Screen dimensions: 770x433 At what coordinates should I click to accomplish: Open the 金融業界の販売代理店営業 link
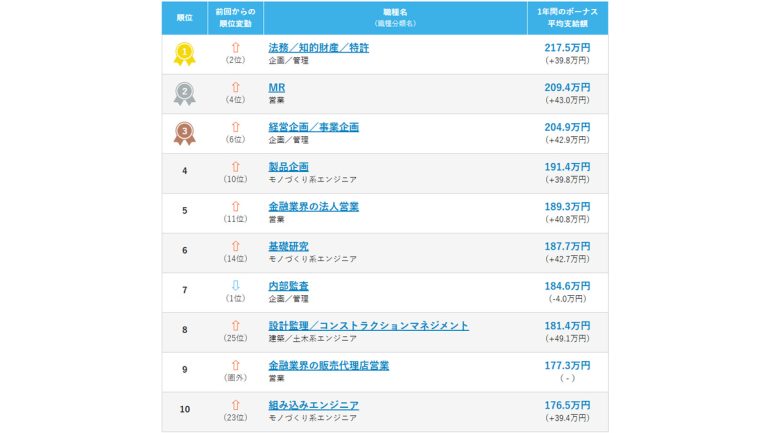point(328,366)
